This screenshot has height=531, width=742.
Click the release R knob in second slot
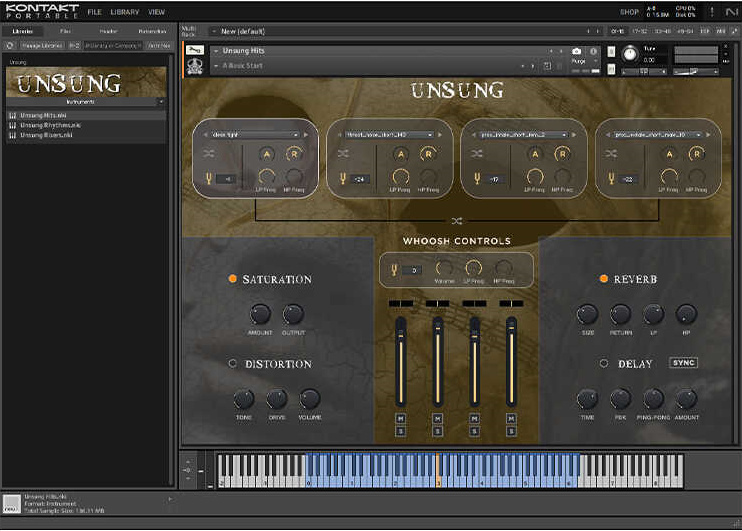(428, 154)
